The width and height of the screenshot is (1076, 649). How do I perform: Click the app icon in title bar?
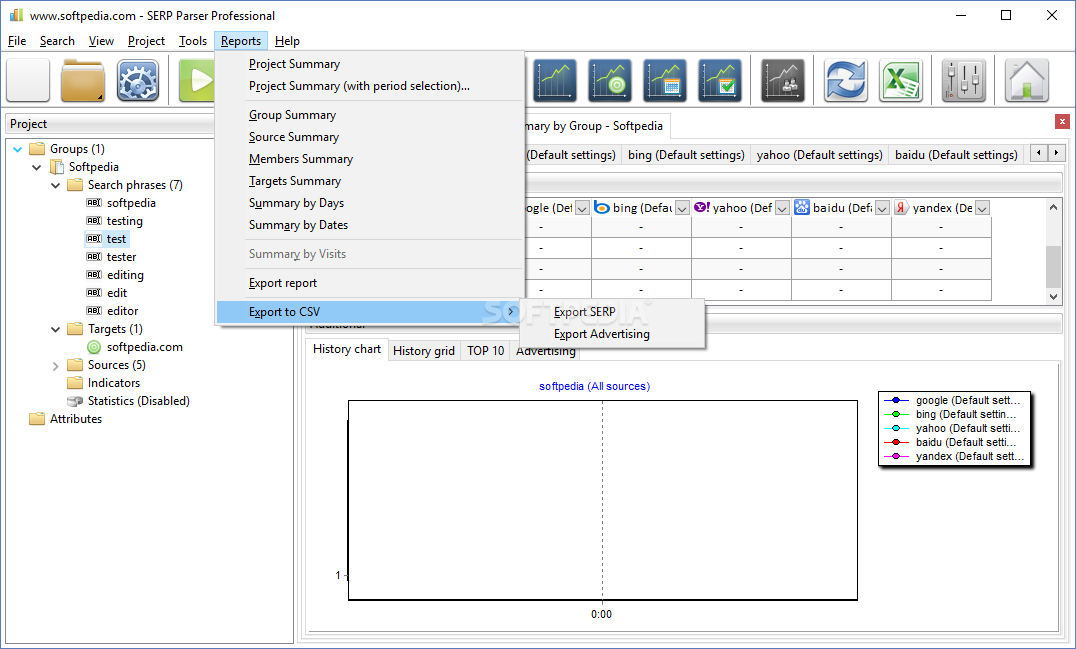point(16,14)
